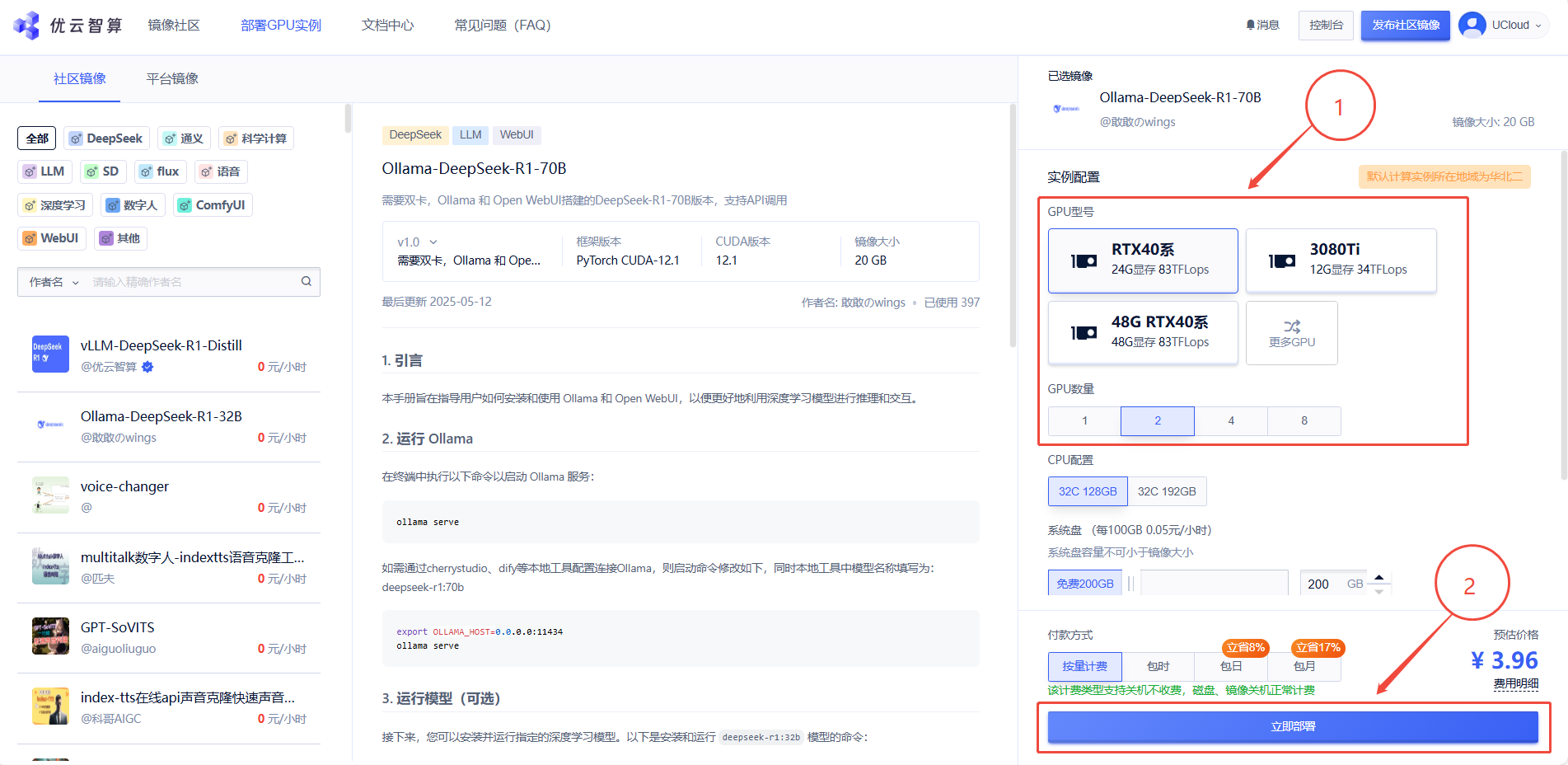Select the RTX40系 24G GPU model

coord(1143,260)
